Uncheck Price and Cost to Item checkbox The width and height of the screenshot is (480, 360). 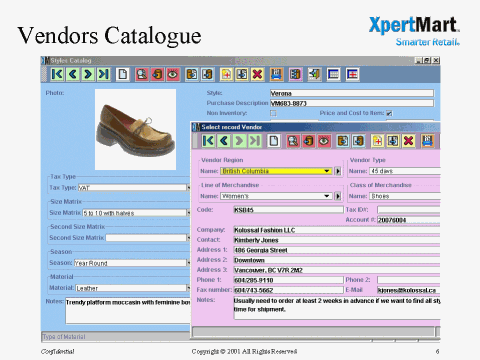pos(389,113)
